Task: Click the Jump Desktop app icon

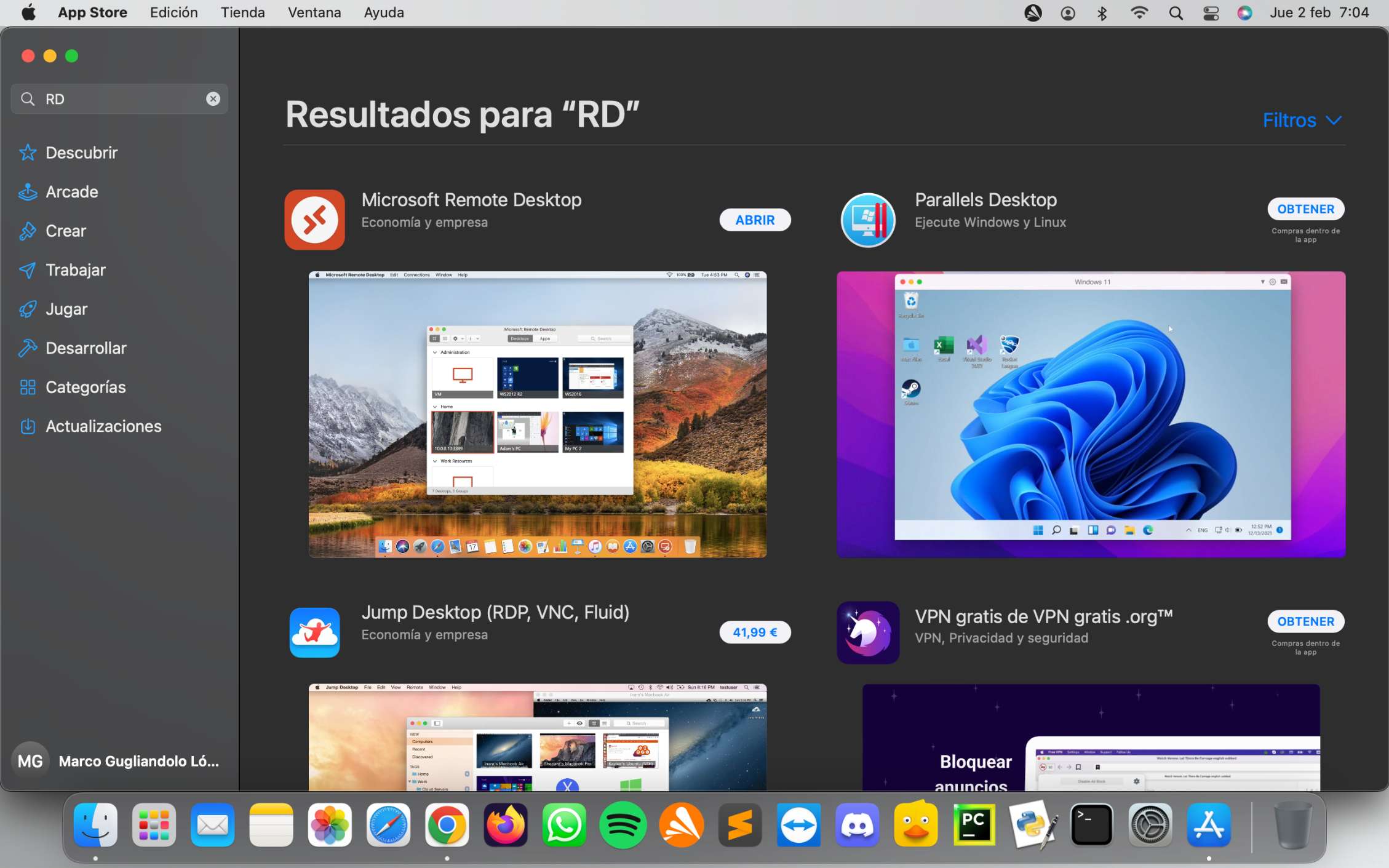Action: 314,632
